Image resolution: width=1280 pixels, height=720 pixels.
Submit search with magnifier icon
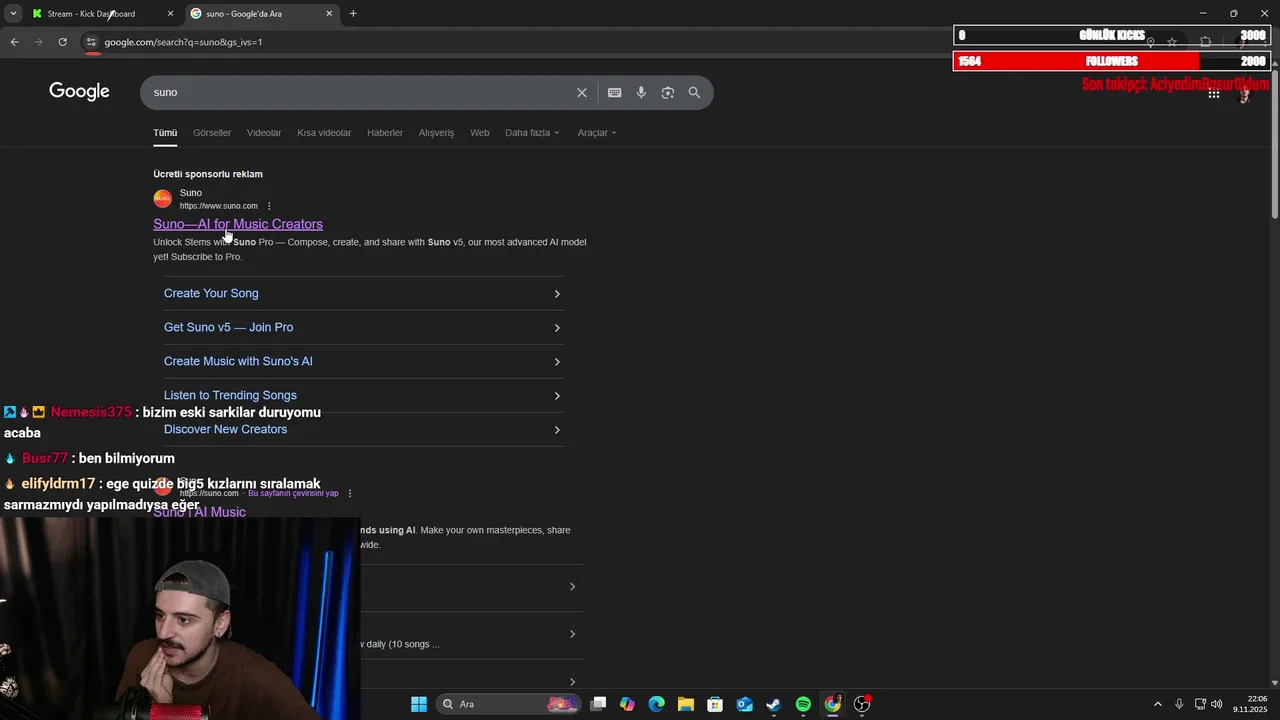pos(694,92)
